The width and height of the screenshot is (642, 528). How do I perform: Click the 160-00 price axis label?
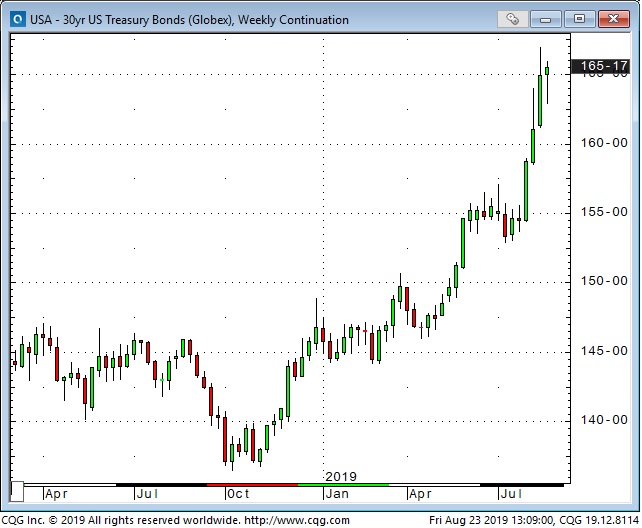604,143
